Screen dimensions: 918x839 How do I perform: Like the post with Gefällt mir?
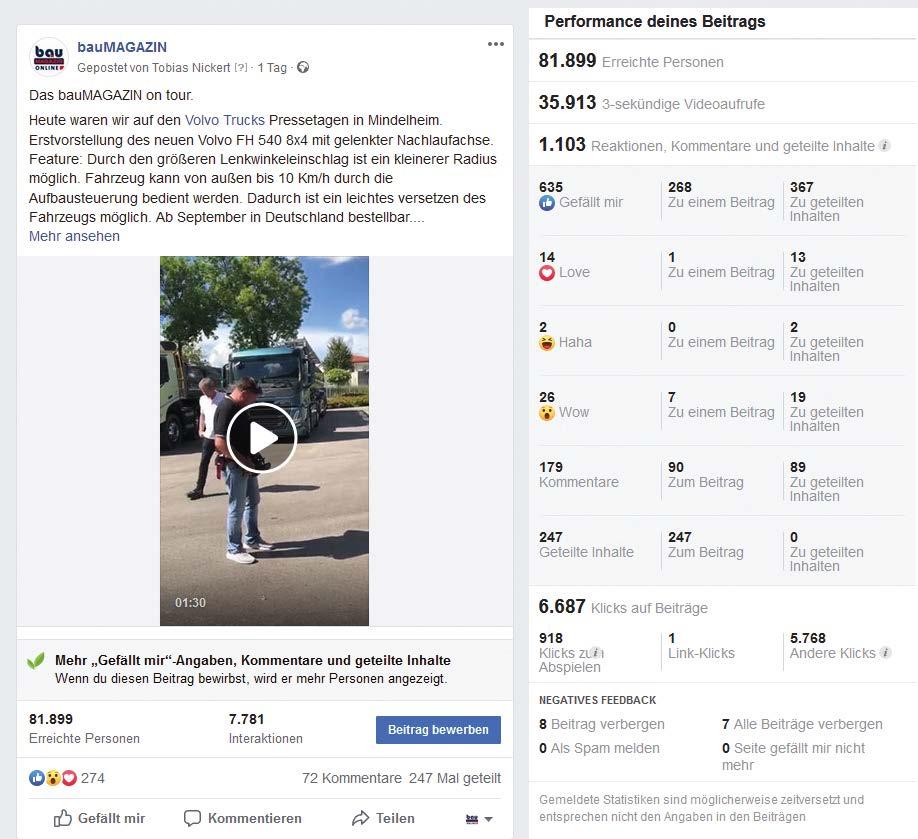pos(99,819)
